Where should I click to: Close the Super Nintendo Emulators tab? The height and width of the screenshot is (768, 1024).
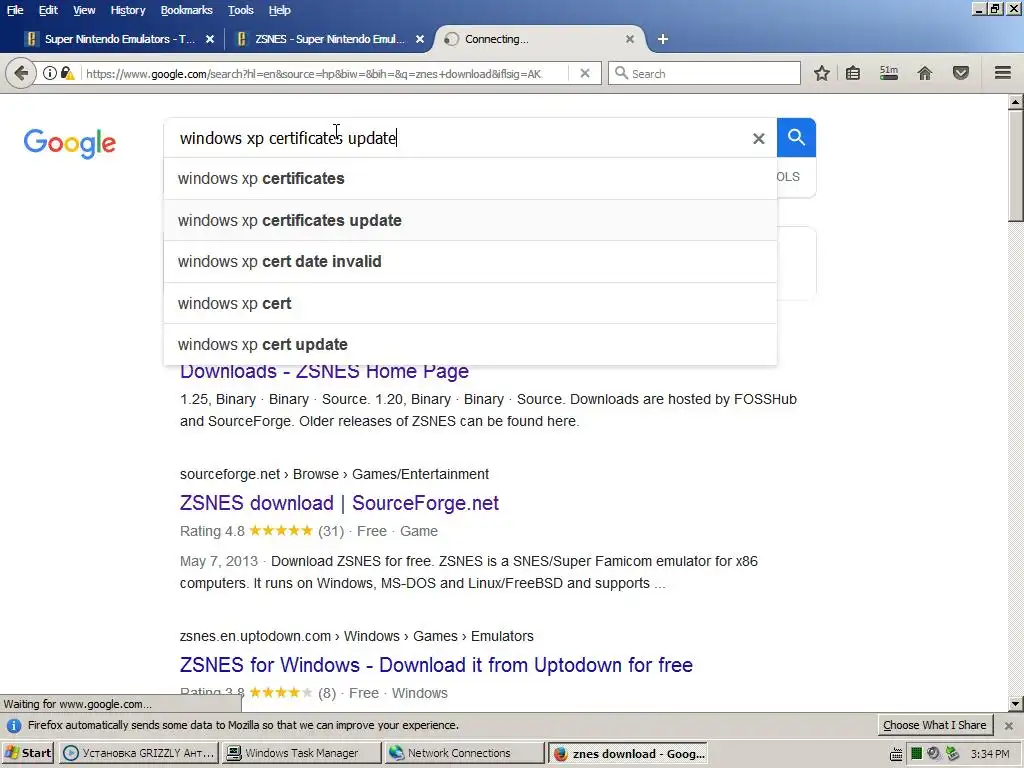click(210, 39)
